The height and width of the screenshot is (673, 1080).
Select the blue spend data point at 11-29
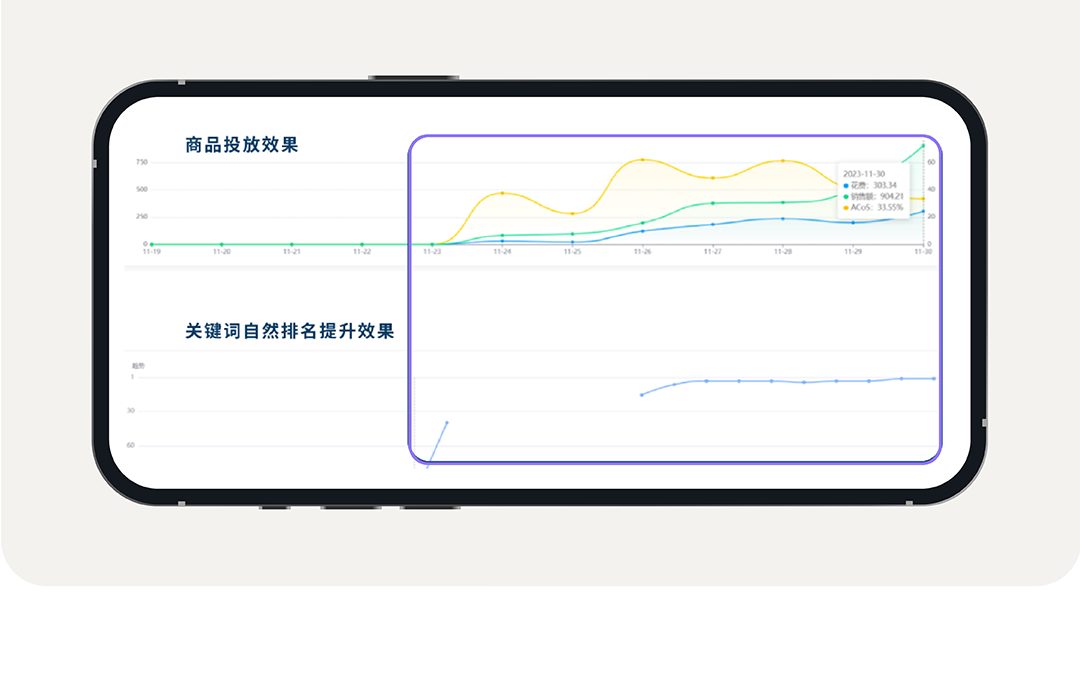(853, 222)
